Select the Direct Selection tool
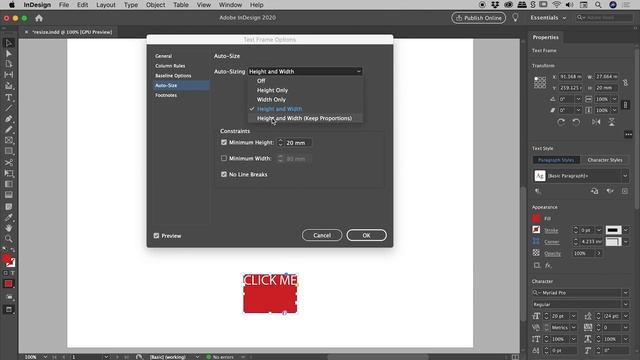Screen dimensions: 640x360 pyautogui.click(x=9, y=53)
